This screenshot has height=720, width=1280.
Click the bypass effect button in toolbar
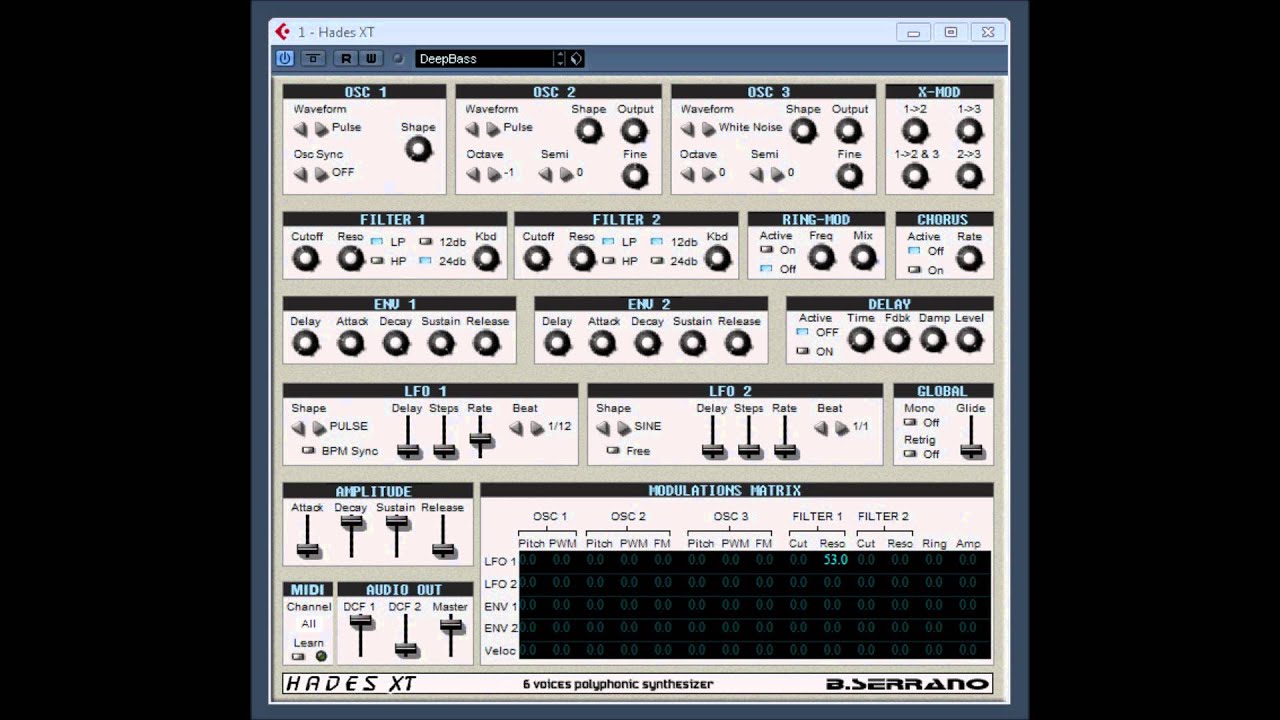[x=313, y=59]
